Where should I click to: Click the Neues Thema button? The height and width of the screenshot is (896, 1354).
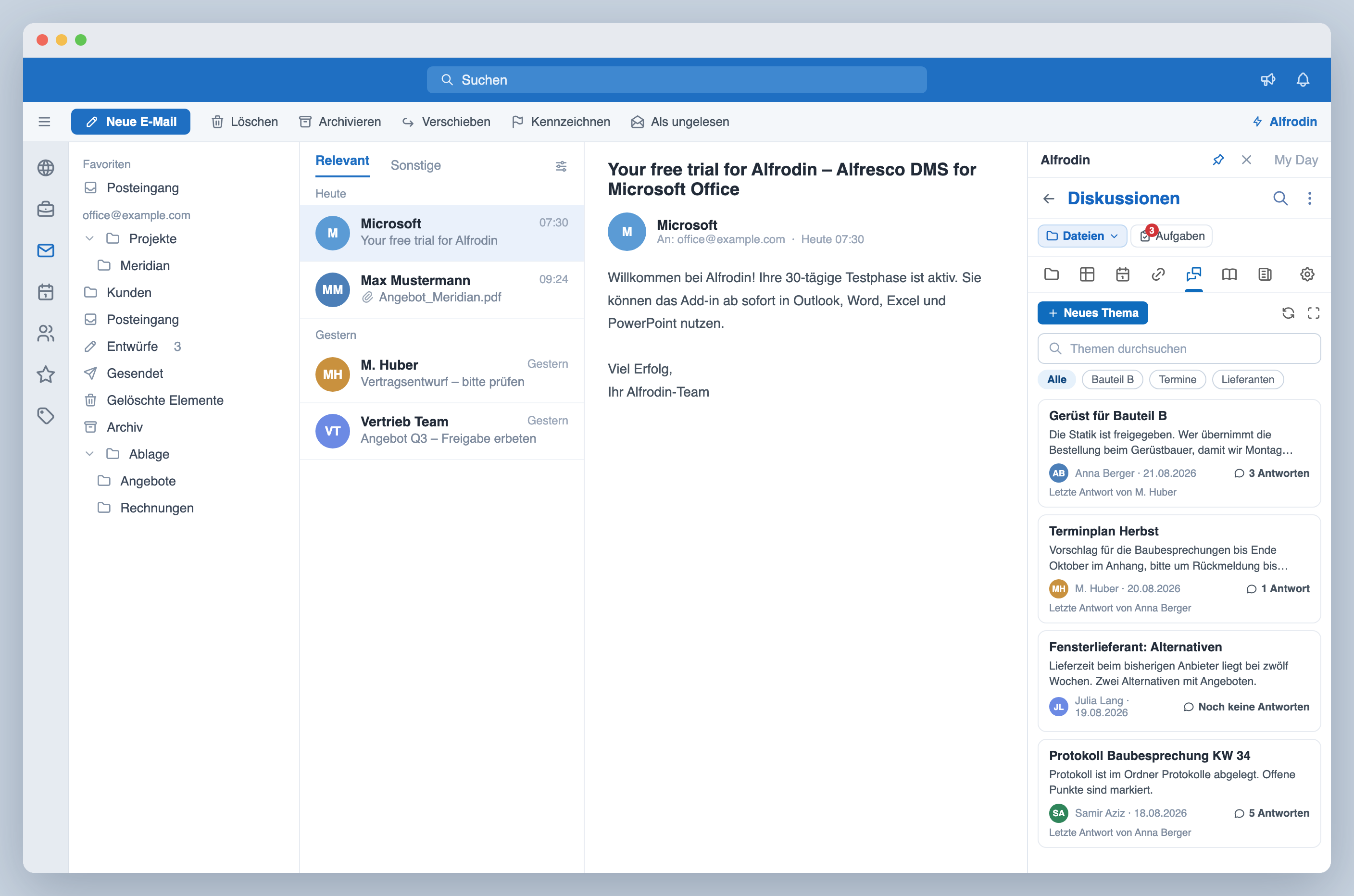tap(1092, 313)
